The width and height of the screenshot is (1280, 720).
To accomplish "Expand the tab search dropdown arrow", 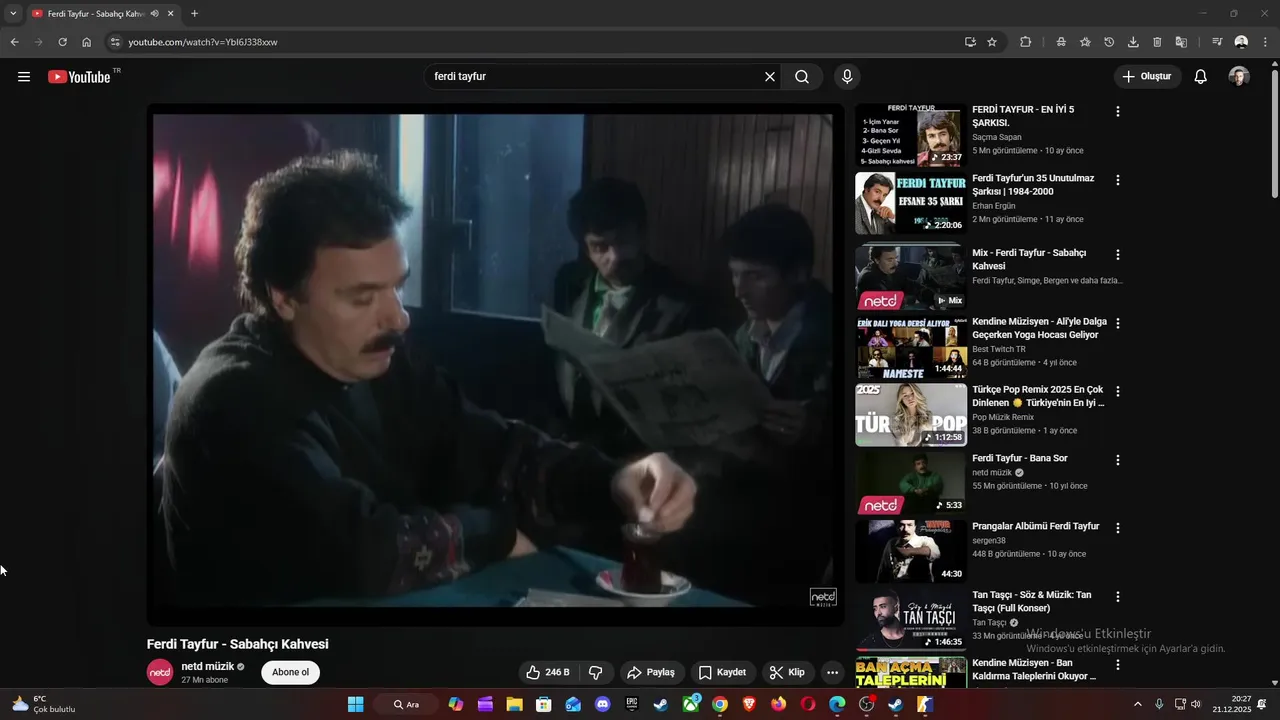I will (x=13, y=14).
